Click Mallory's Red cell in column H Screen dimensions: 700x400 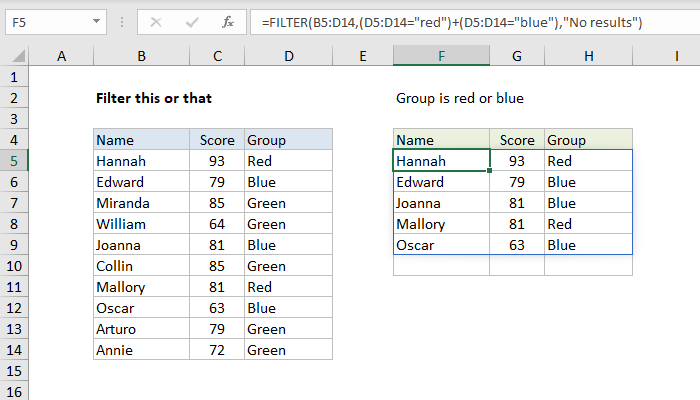pos(588,224)
